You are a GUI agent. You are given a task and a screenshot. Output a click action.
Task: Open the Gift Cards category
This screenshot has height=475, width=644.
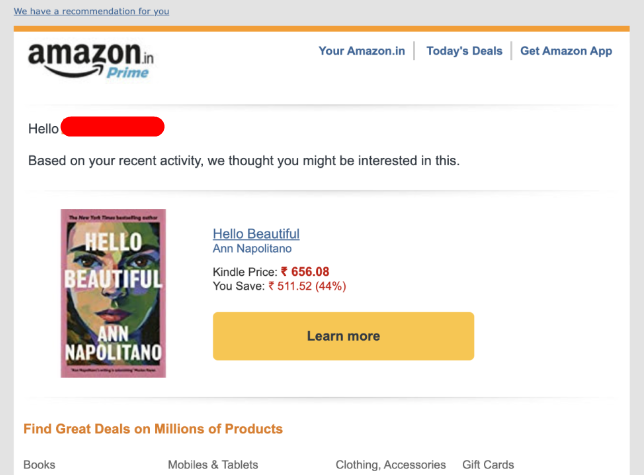(488, 465)
